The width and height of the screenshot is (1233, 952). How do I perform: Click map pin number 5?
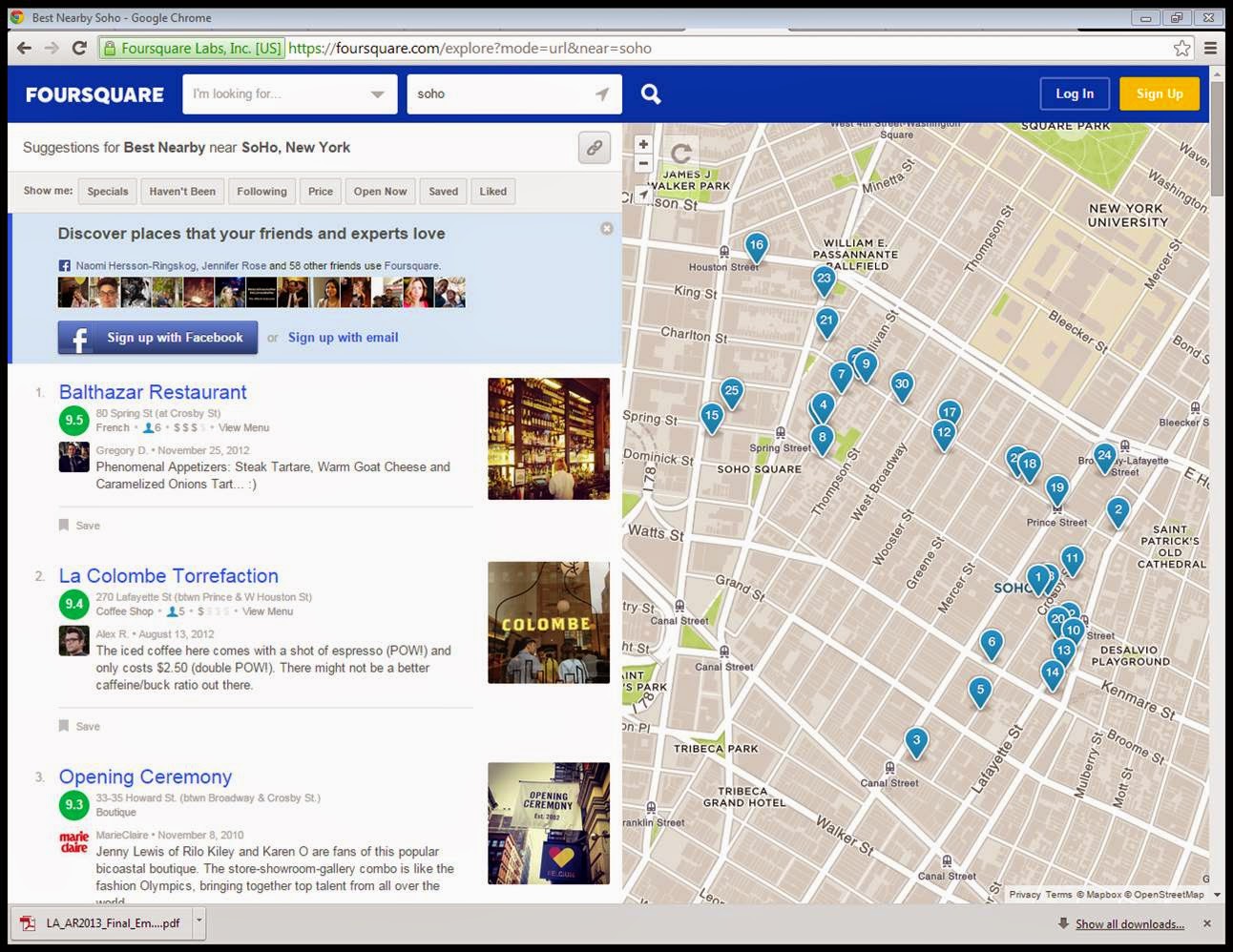[x=980, y=692]
